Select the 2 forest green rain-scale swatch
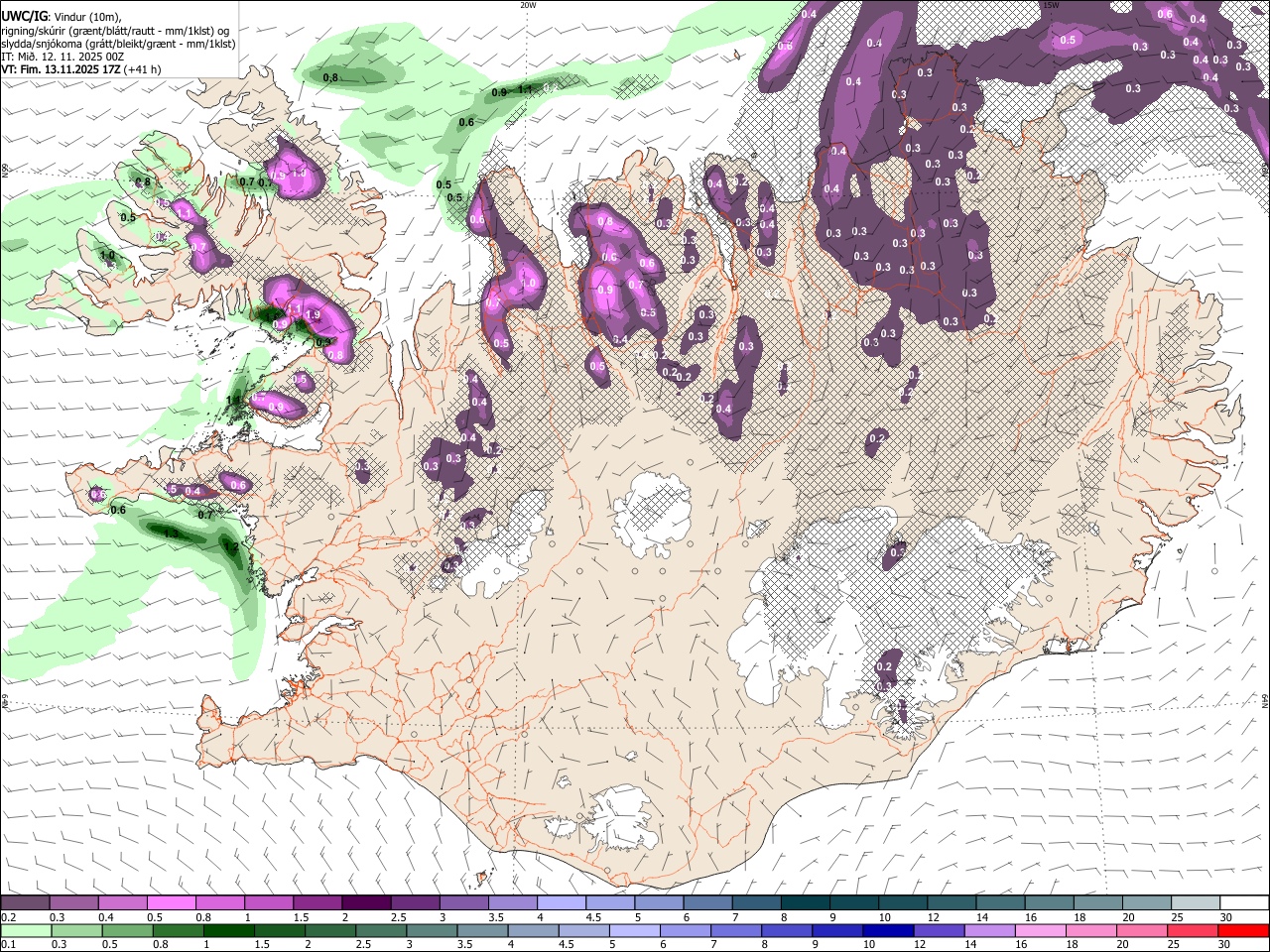This screenshot has width=1270, height=952. 331,930
